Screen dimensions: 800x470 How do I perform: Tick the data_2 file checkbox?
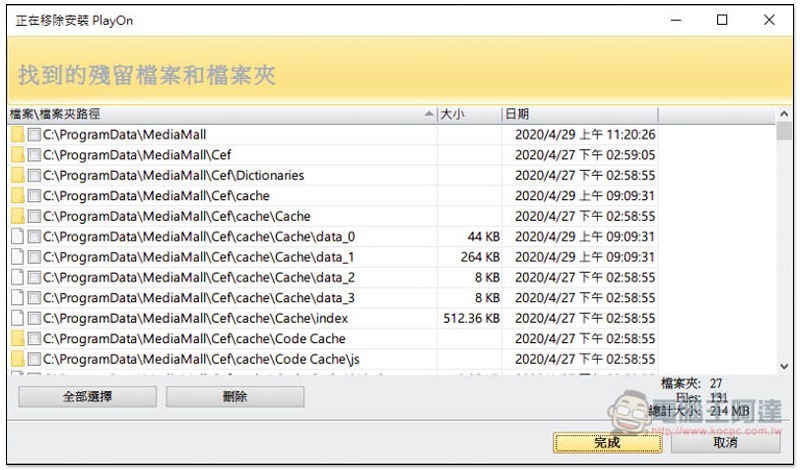click(34, 278)
